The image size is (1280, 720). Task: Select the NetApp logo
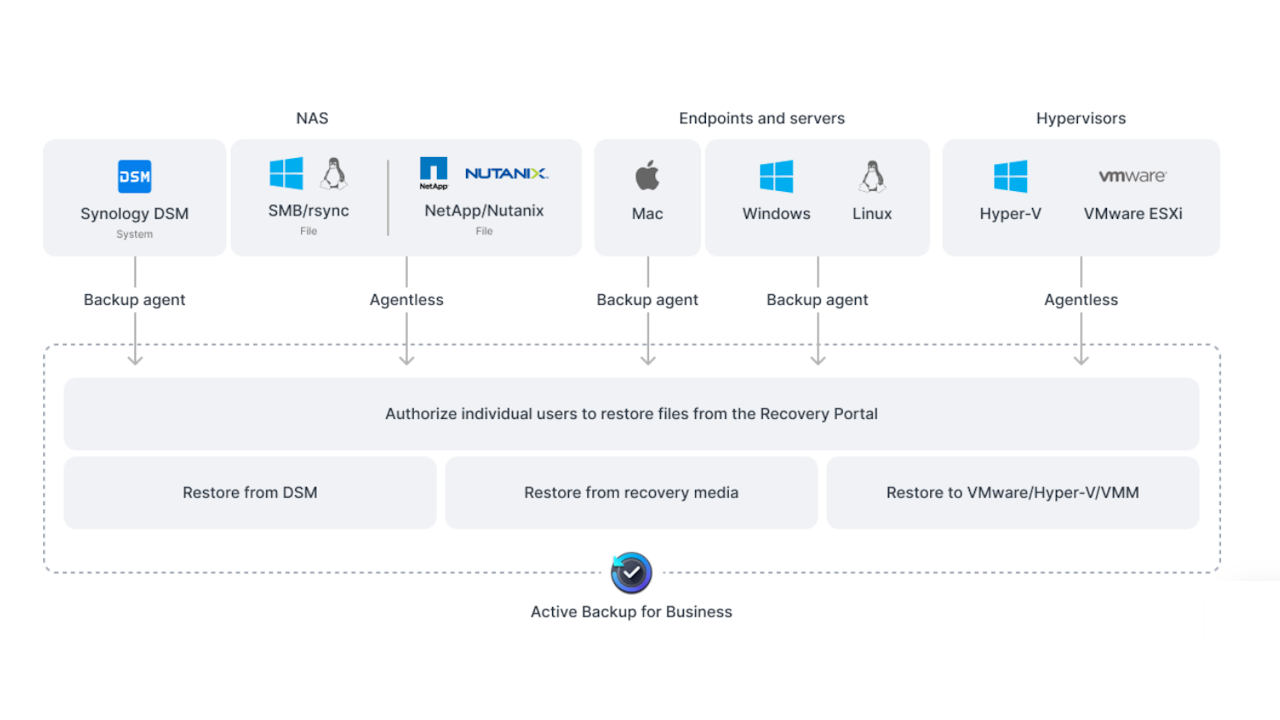pyautogui.click(x=434, y=172)
